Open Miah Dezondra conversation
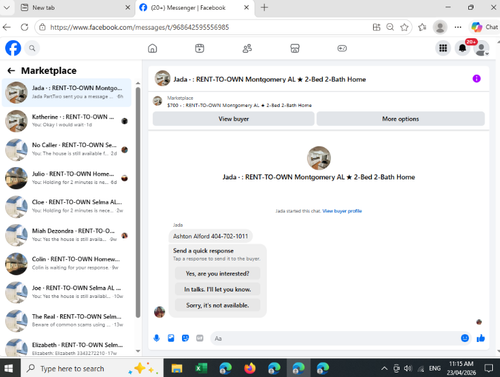 point(67,235)
